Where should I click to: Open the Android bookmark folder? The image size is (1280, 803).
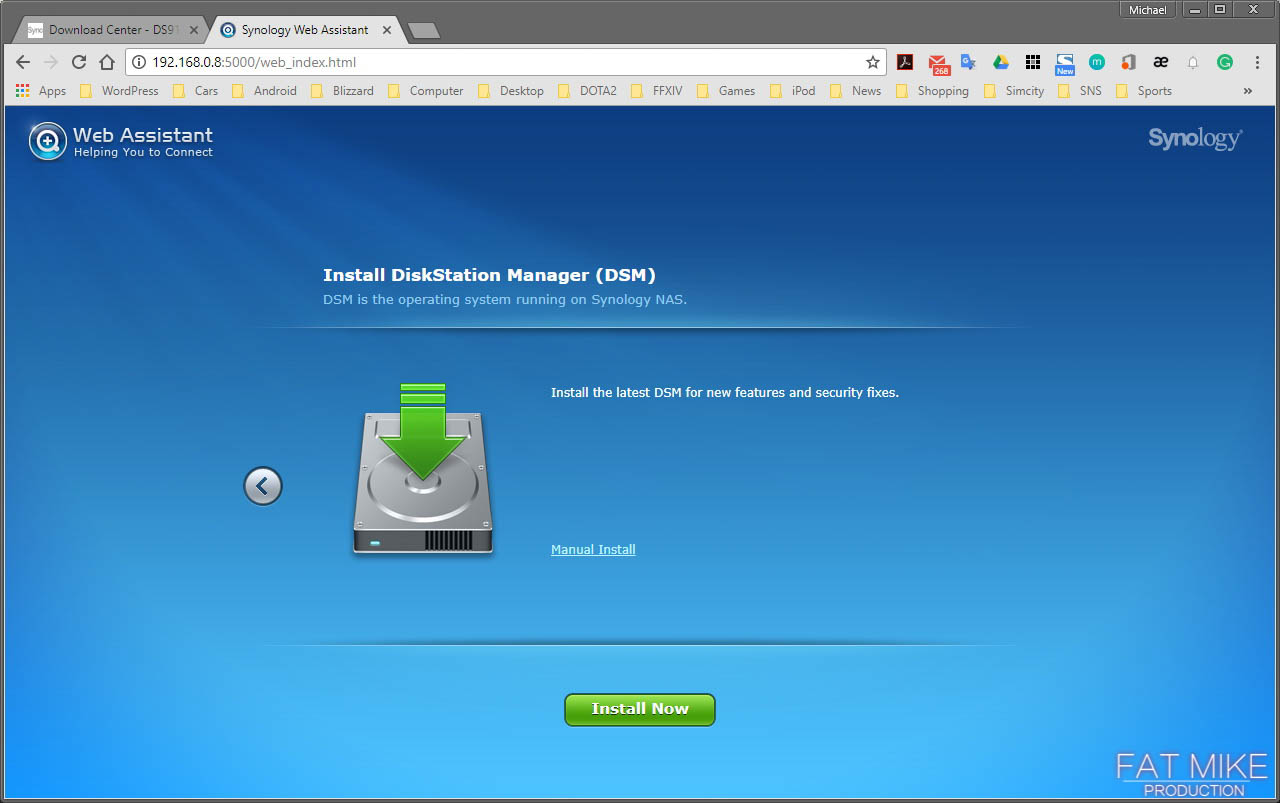point(264,91)
